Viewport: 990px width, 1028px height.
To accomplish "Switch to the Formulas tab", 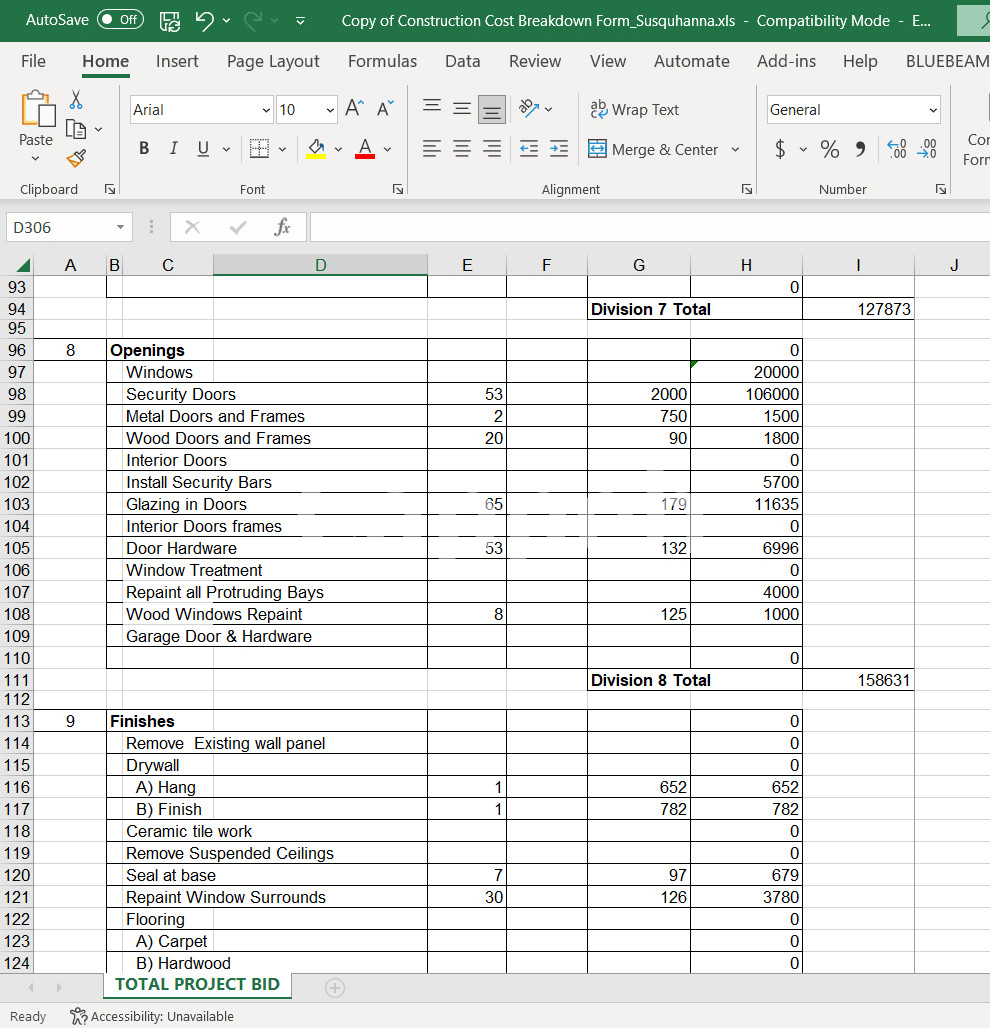I will coord(382,61).
